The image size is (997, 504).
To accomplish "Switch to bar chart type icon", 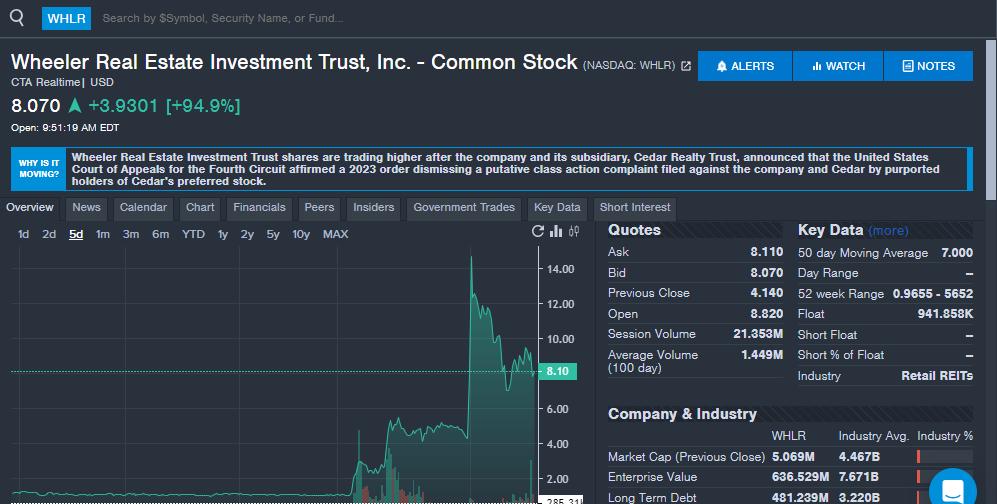I will [556, 231].
